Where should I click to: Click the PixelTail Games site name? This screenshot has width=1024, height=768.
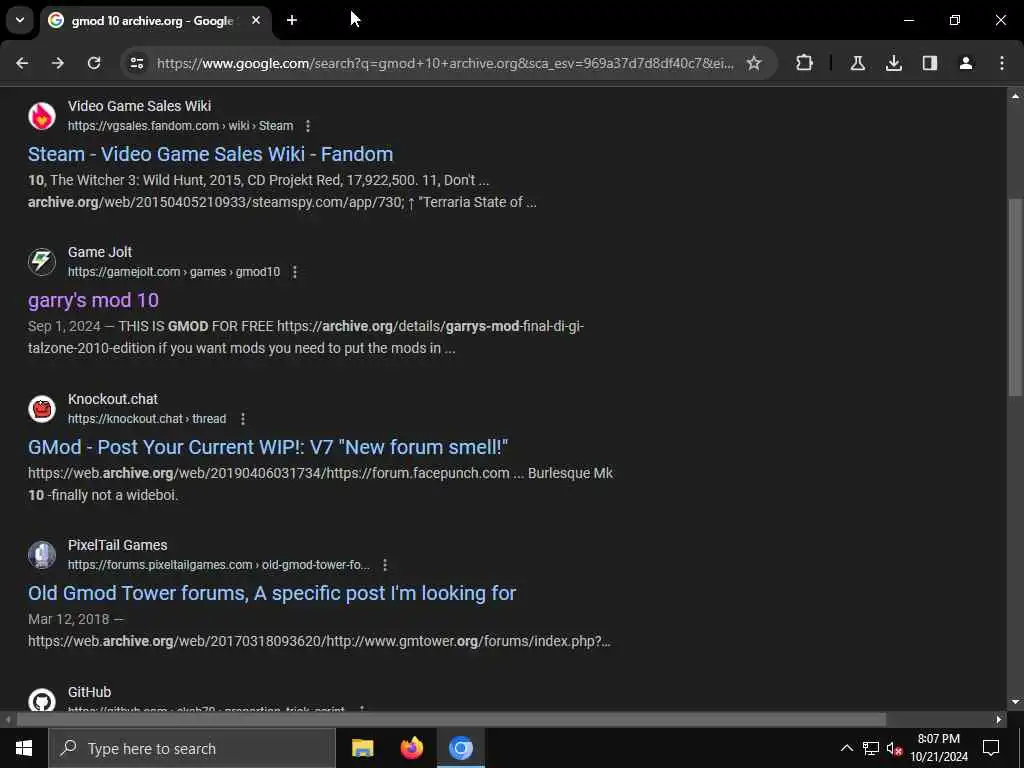click(x=118, y=545)
